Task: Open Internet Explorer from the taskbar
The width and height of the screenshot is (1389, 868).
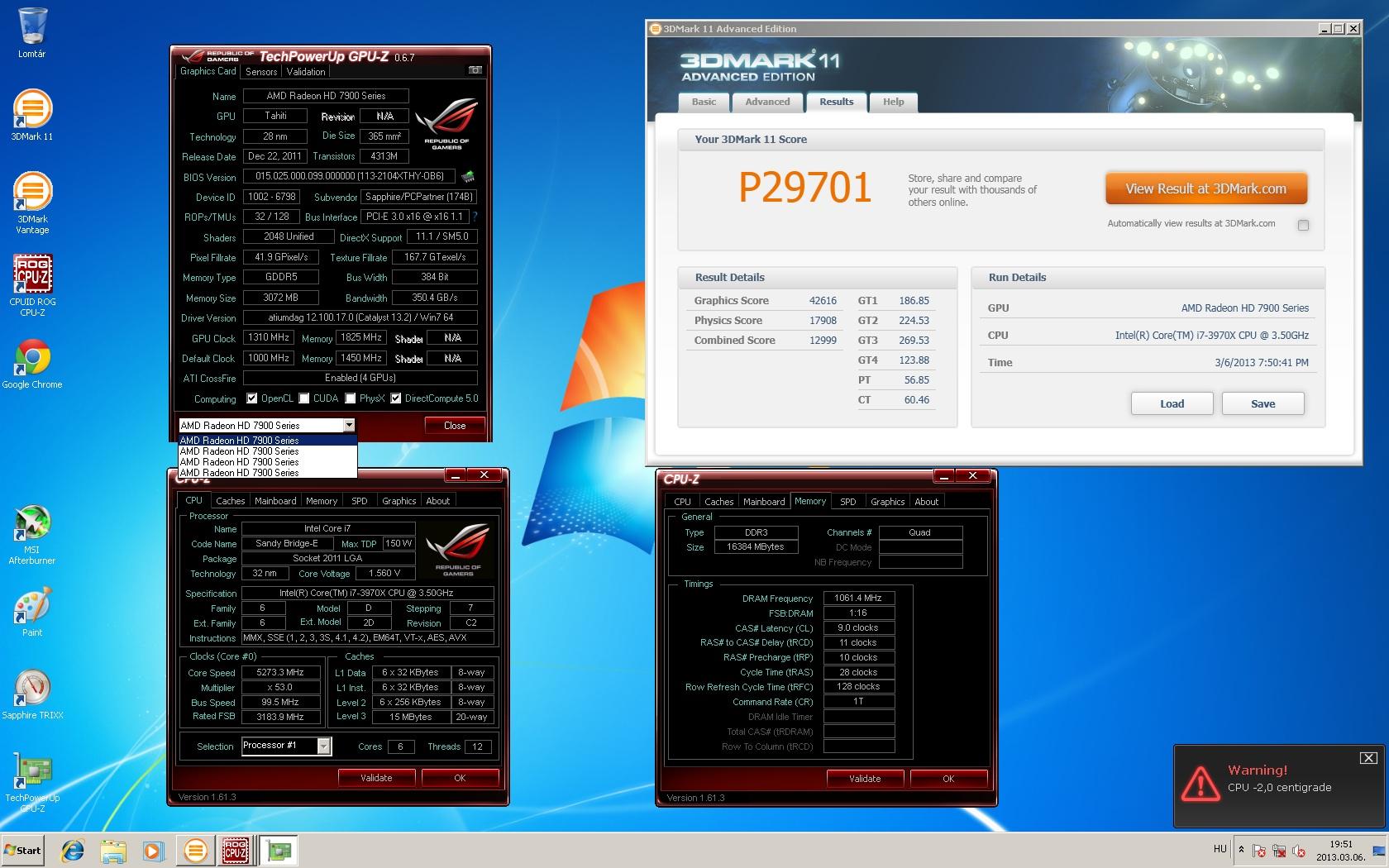Action: pos(73,850)
